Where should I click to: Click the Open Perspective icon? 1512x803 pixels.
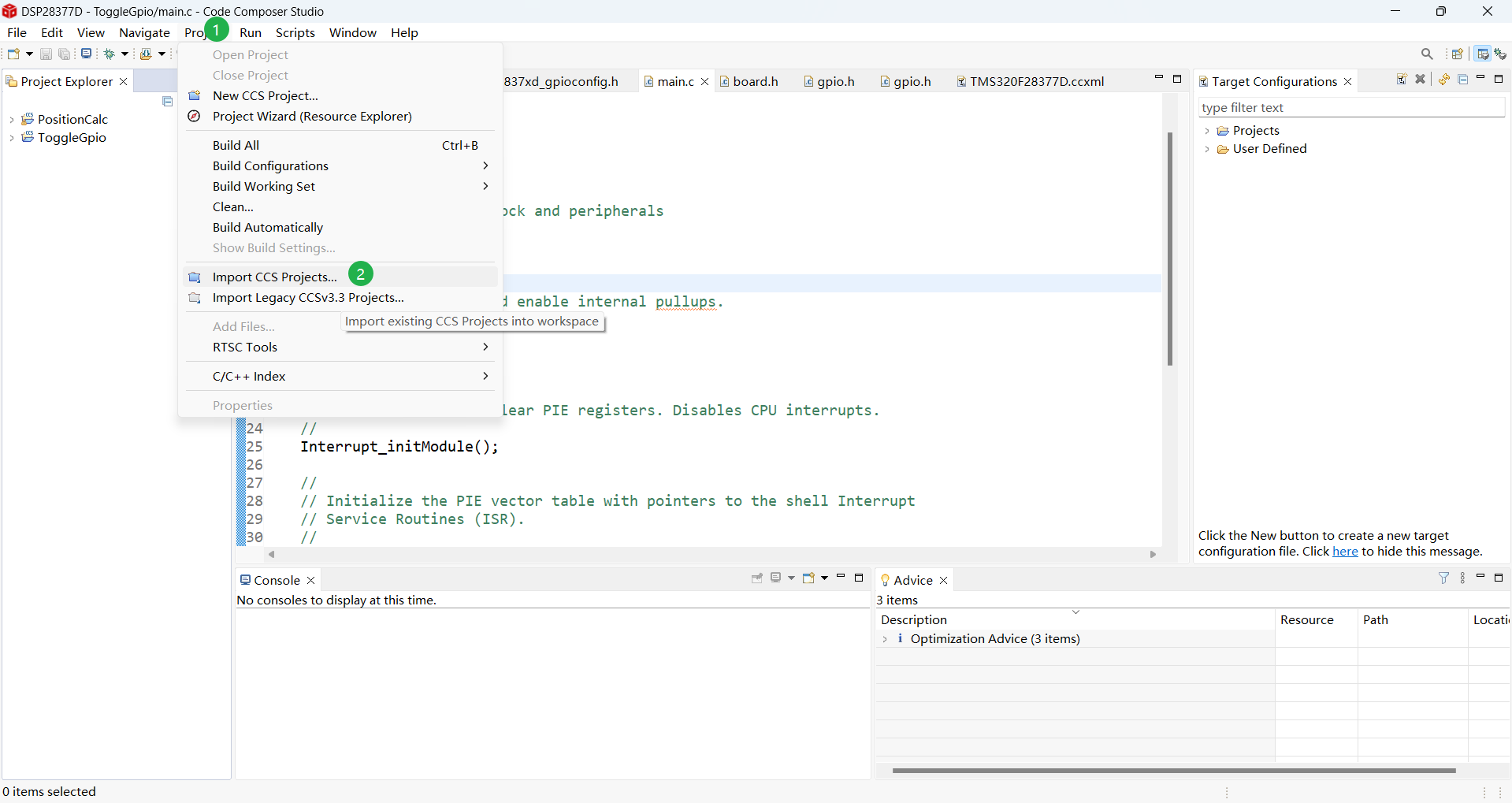(x=1457, y=54)
